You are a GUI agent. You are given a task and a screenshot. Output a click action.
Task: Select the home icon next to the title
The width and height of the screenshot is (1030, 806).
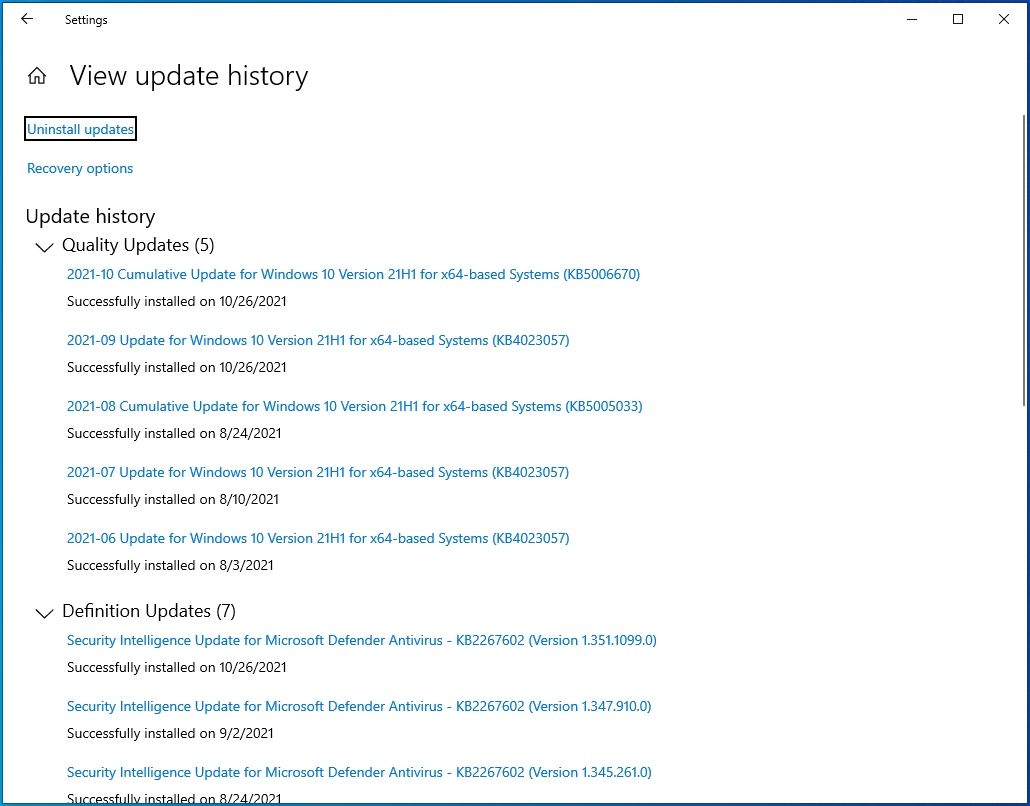36,75
